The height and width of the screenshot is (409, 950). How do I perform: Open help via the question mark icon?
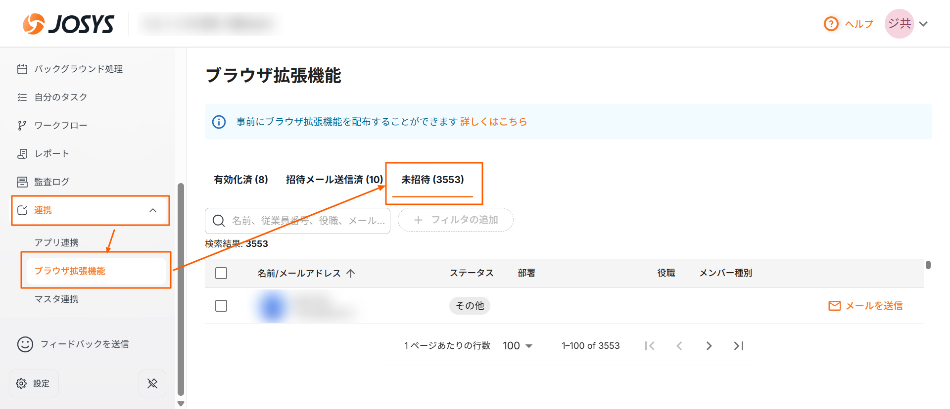pyautogui.click(x=830, y=24)
